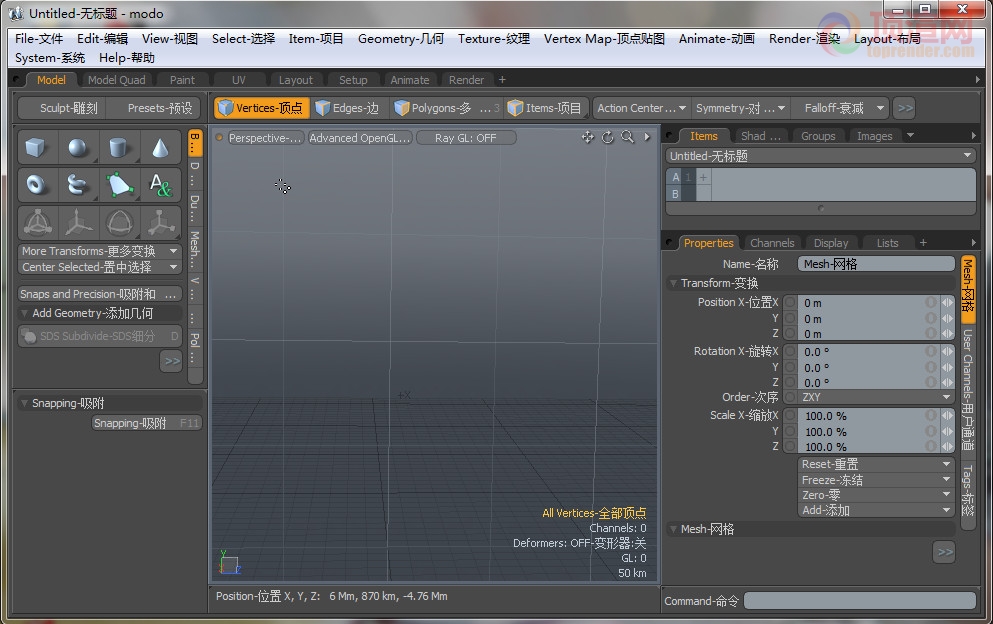Toggle Ray GL: OFF button
Image resolution: width=993 pixels, height=624 pixels.
465,137
